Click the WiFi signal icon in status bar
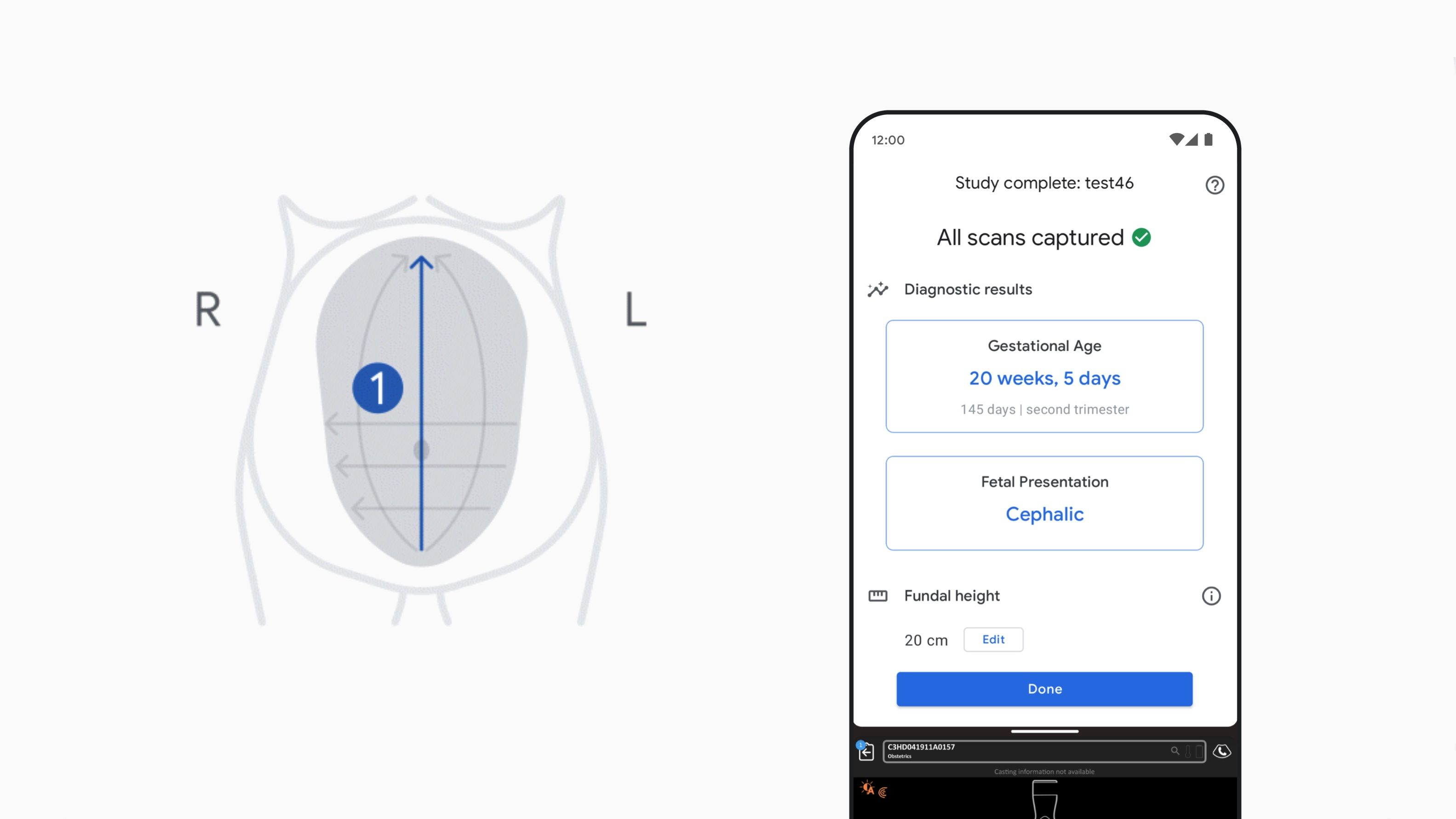Viewport: 1456px width, 819px height. pos(1177,139)
